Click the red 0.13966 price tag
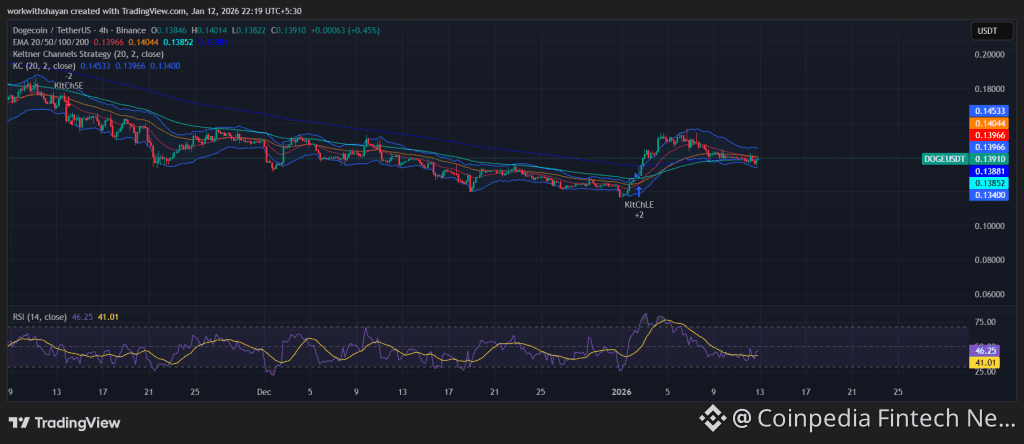This screenshot has width=1024, height=444. 987,134
